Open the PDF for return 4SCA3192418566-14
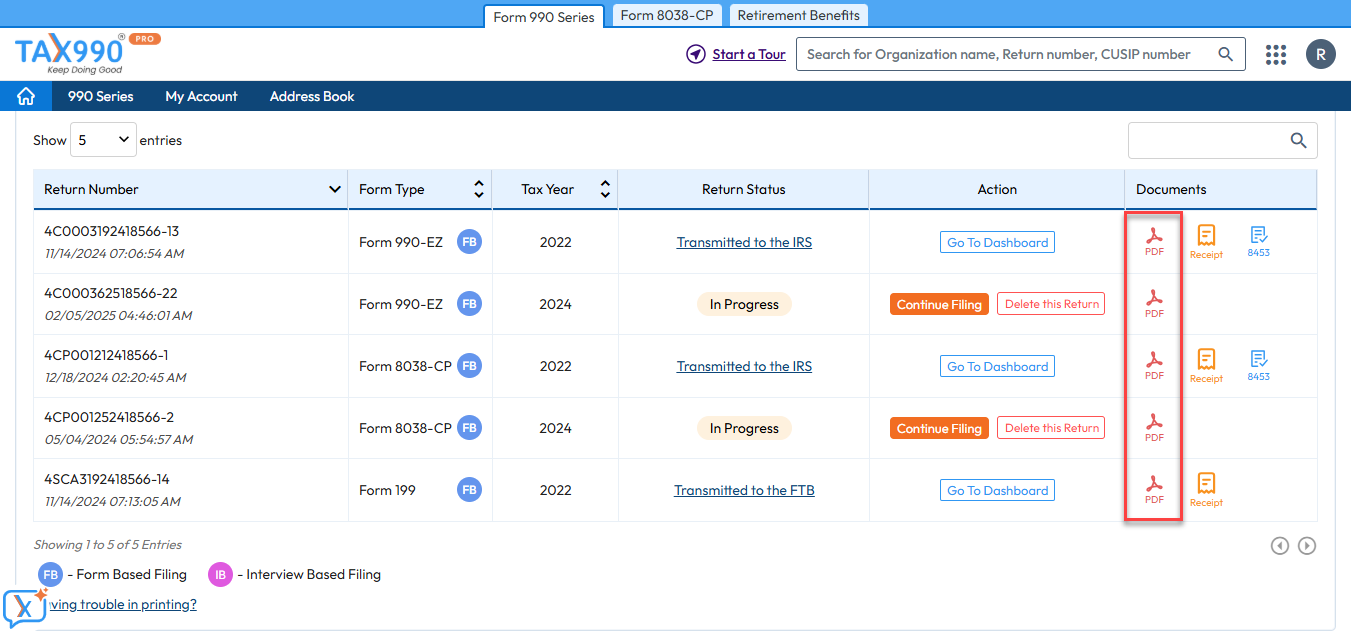1351x633 pixels. 1154,490
